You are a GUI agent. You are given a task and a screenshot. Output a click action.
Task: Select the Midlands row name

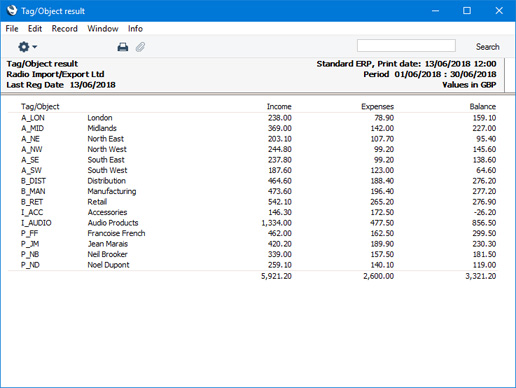click(x=102, y=128)
